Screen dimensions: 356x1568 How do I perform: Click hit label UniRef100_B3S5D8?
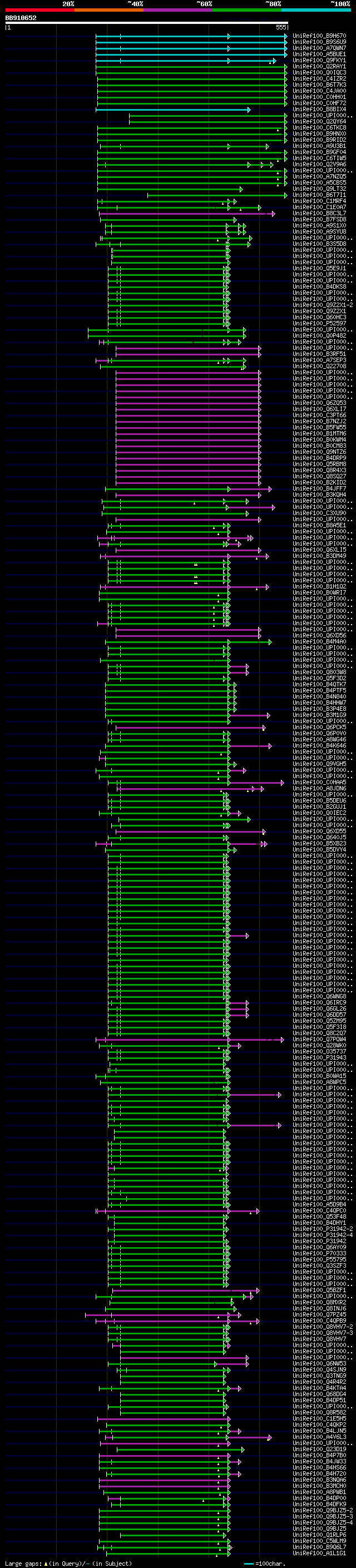click(x=319, y=244)
